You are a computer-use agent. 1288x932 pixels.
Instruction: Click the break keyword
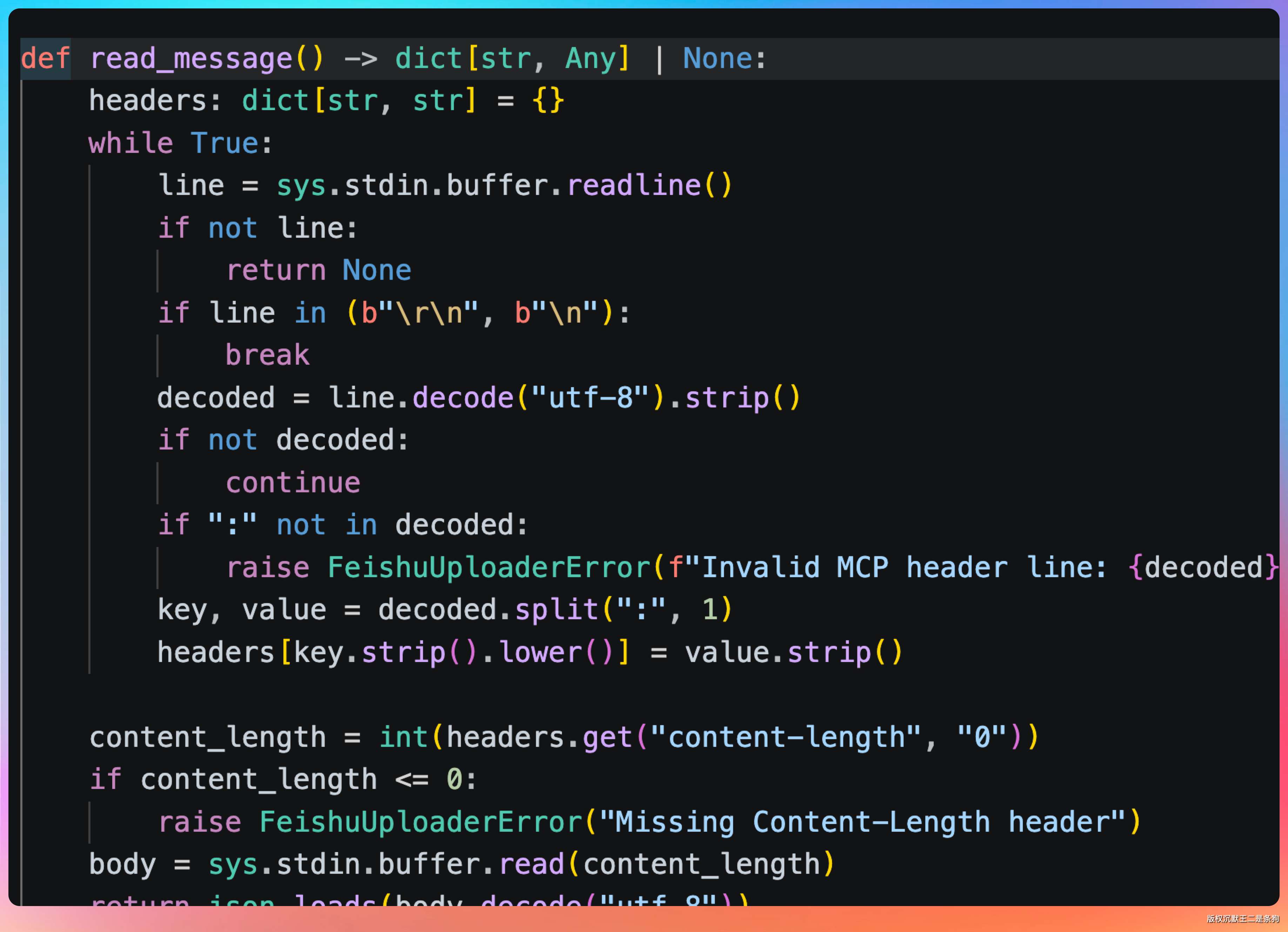tap(268, 355)
